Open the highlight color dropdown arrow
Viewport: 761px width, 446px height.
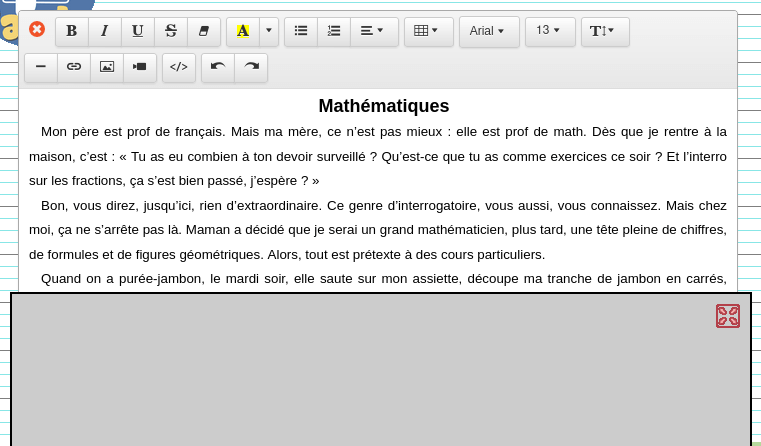[269, 32]
